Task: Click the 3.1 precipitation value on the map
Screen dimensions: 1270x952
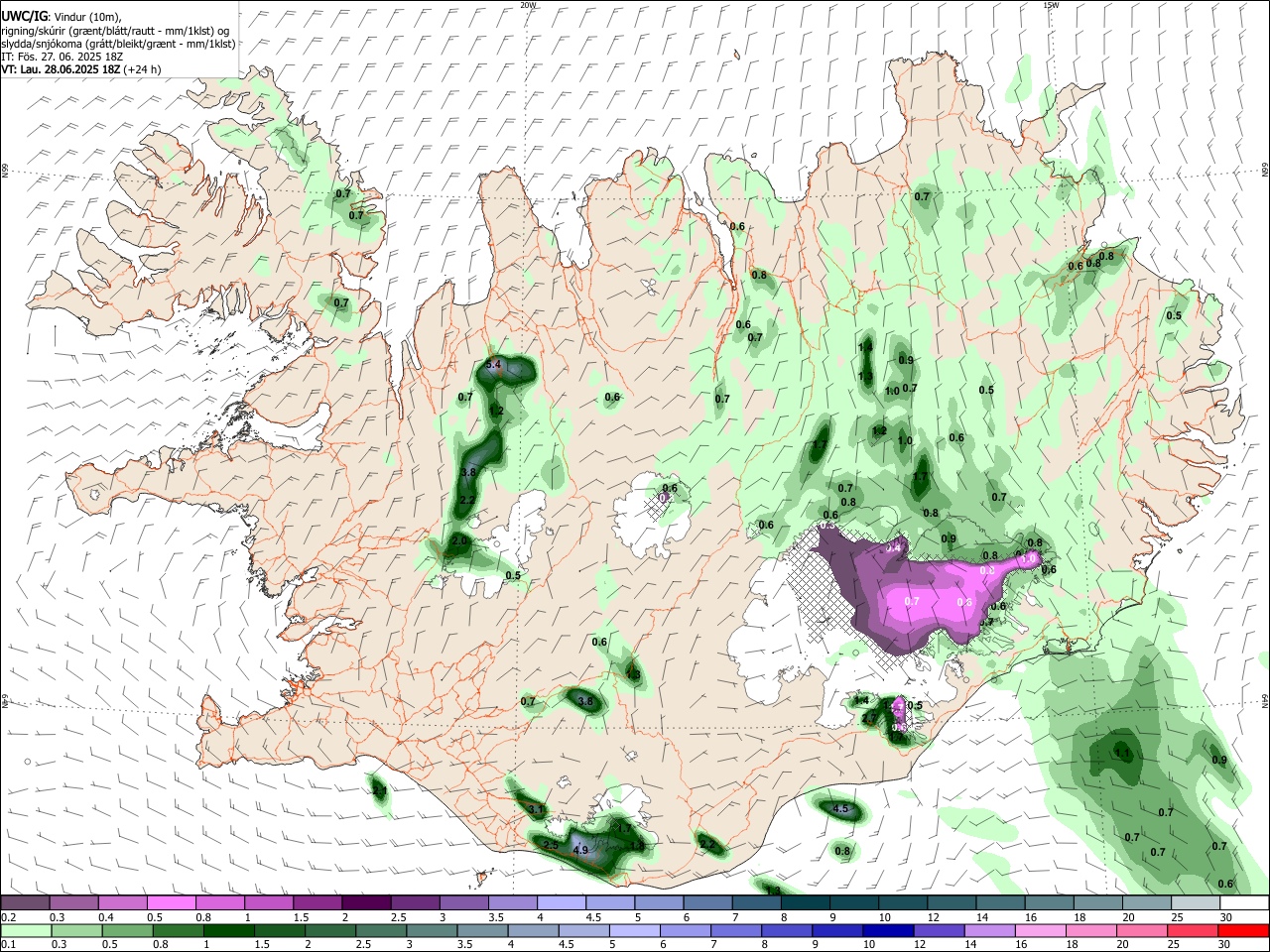Action: [537, 810]
